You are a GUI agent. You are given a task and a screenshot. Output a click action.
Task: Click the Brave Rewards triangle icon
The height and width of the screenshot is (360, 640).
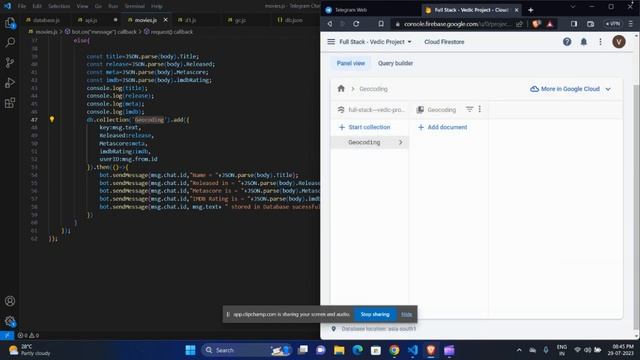pos(550,24)
